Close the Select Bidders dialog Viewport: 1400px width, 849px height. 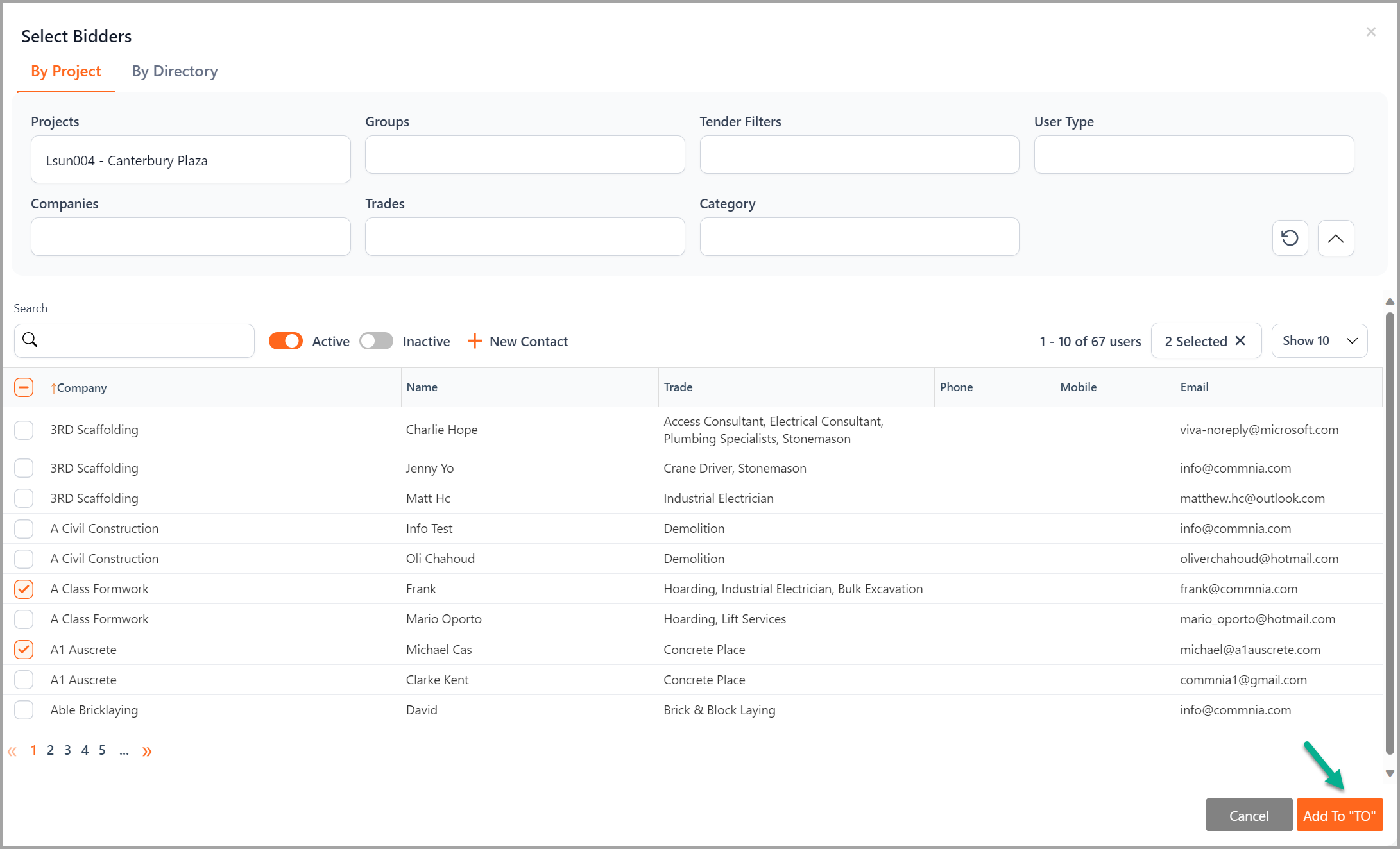click(1371, 31)
